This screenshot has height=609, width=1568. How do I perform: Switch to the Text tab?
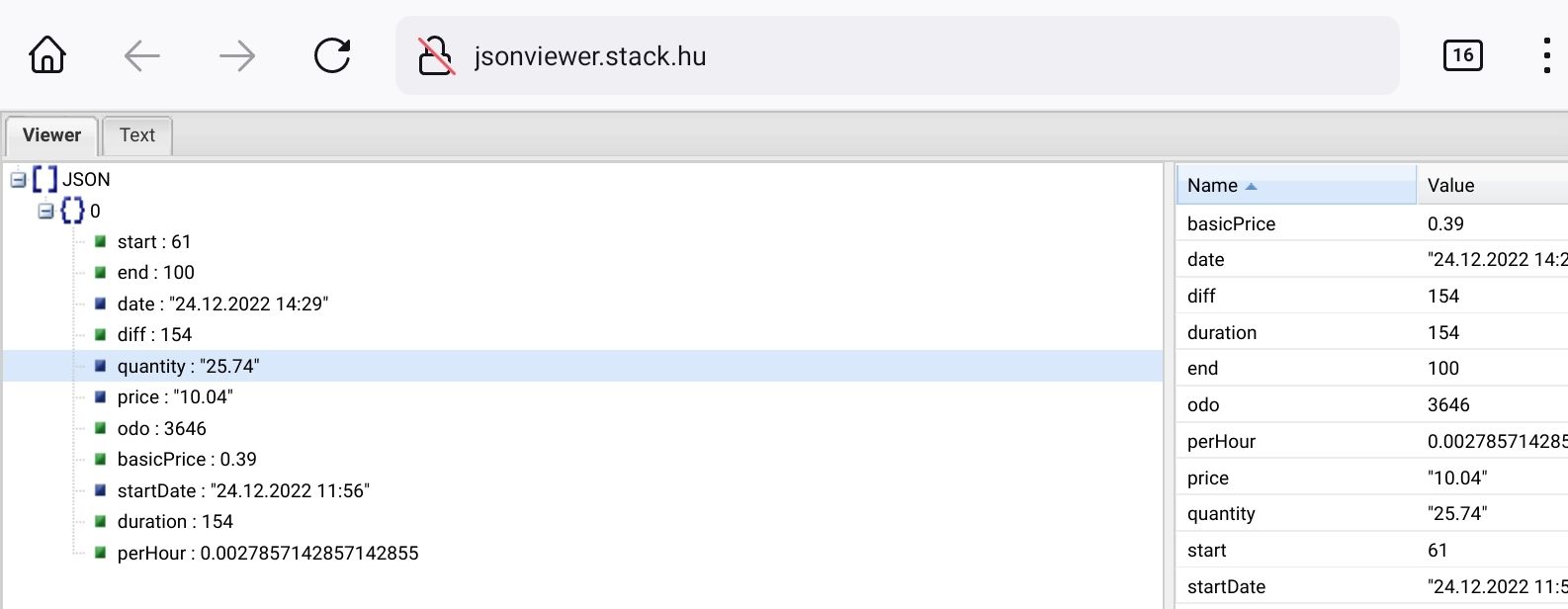pos(137,135)
